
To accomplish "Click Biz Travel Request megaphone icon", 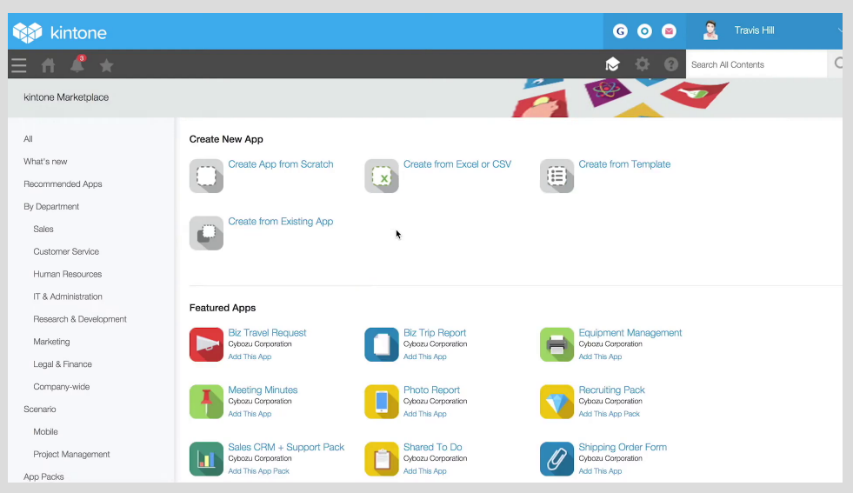I will (x=206, y=344).
